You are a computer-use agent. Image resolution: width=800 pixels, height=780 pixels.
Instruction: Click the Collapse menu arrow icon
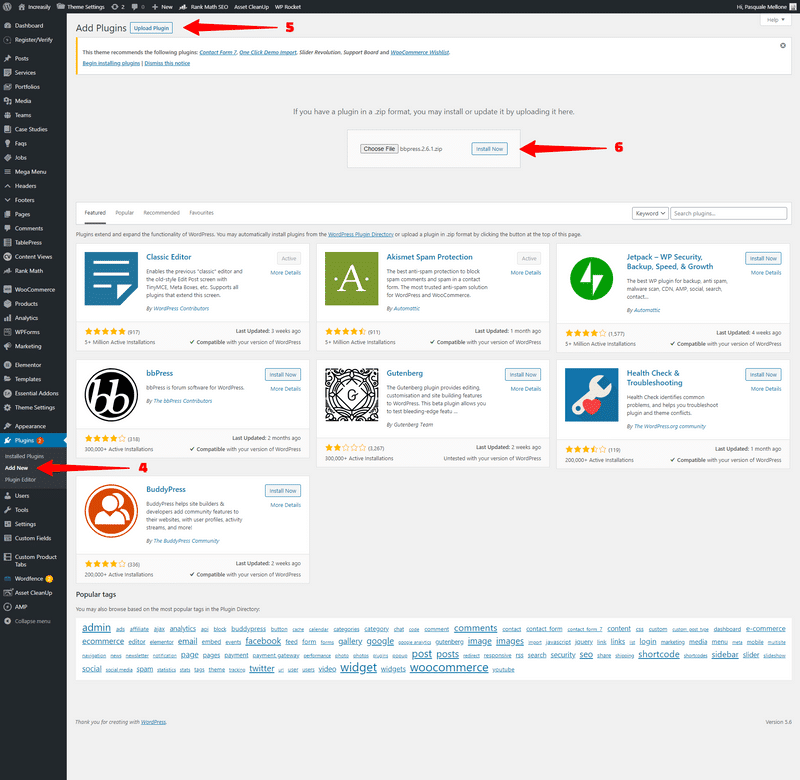[7, 621]
